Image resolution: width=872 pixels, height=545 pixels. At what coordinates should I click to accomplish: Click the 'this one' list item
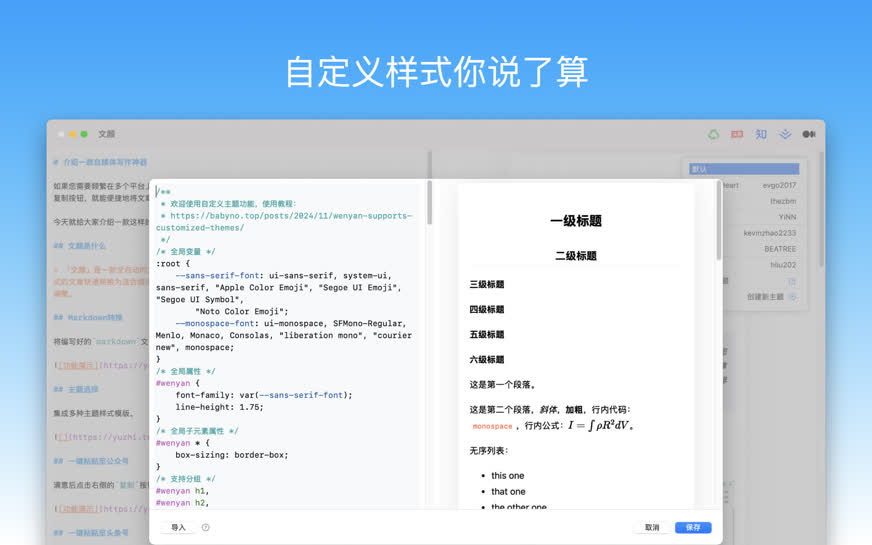pos(507,475)
